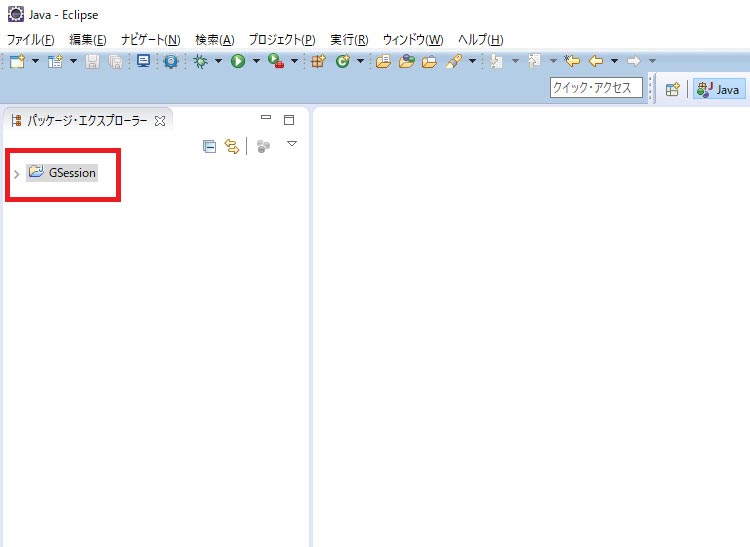Open the Back history dropdown arrow
750x547 pixels.
click(x=614, y=61)
